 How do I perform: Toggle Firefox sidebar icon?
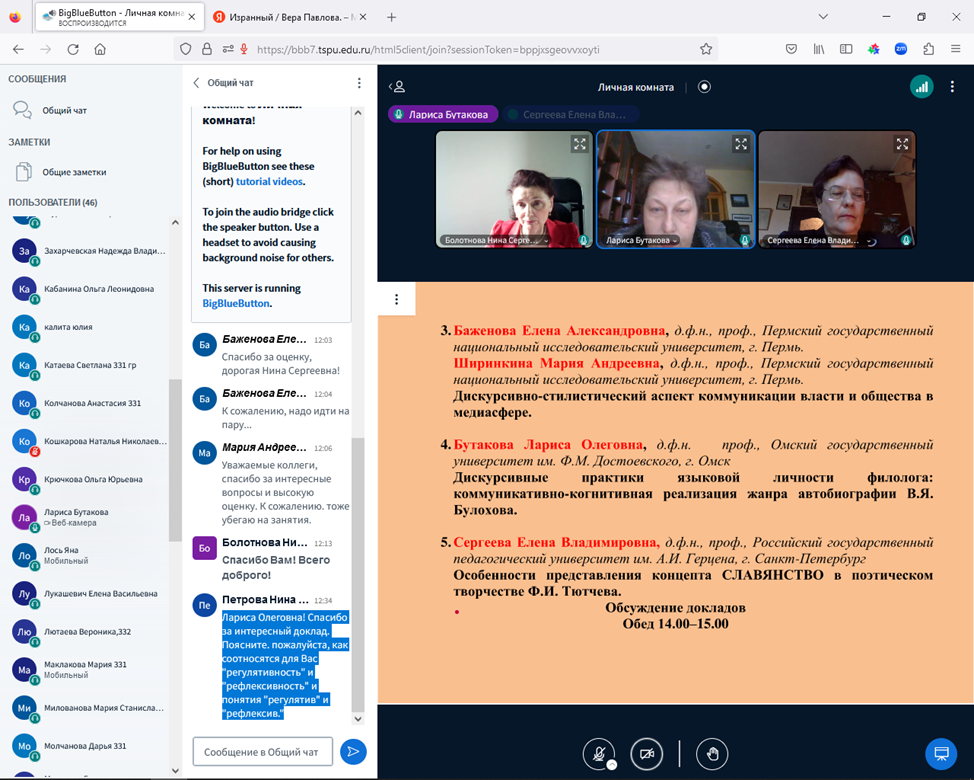tap(846, 49)
